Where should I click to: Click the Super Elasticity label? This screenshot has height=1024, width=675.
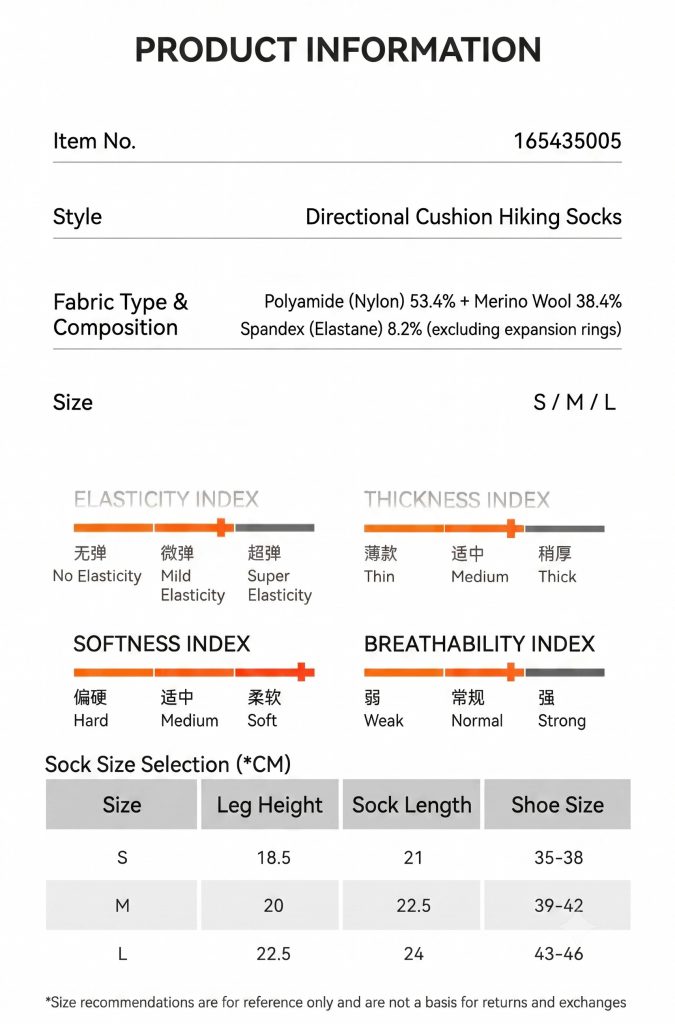click(x=279, y=585)
